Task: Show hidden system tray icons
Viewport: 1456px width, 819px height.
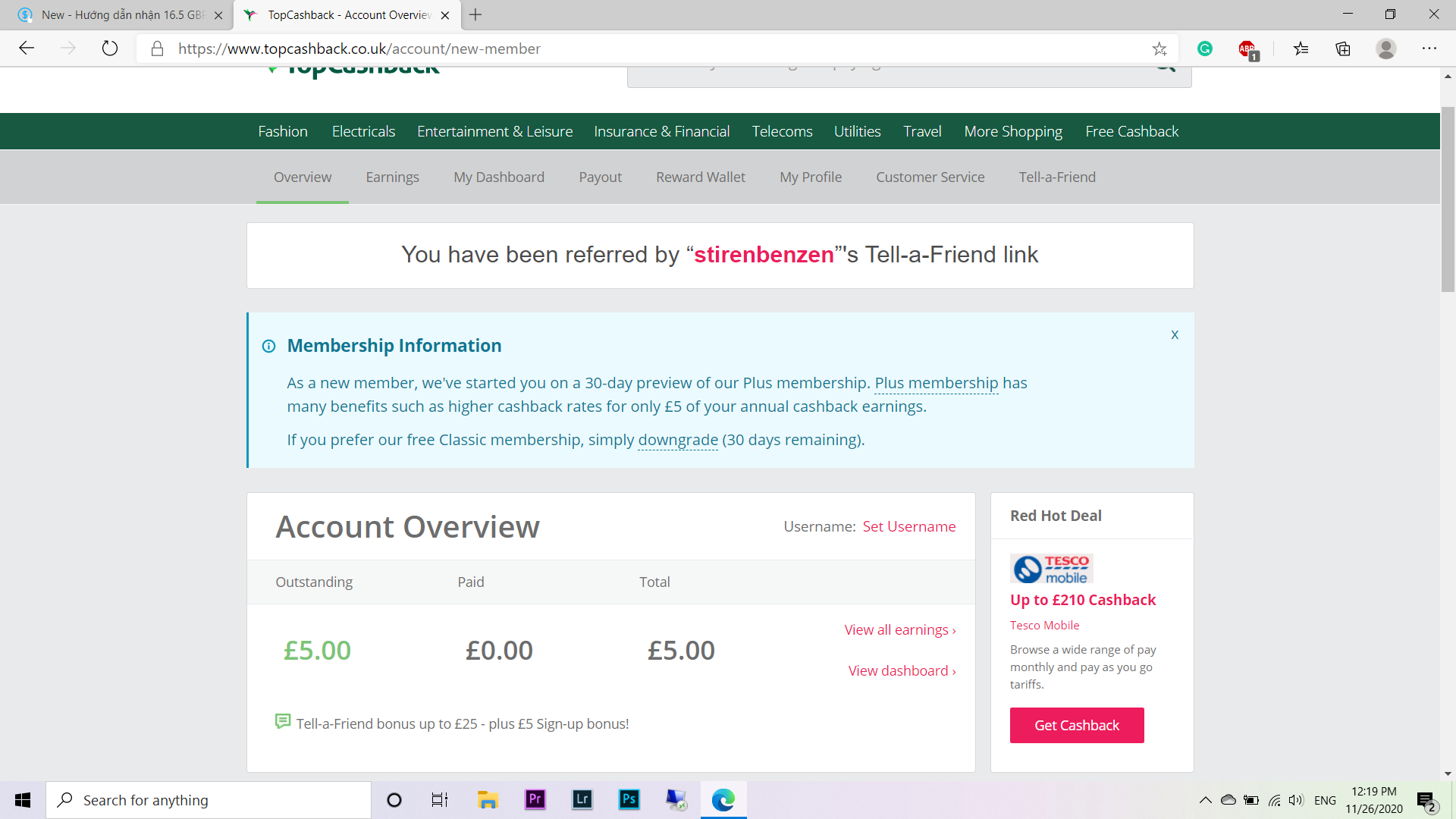Action: pyautogui.click(x=1206, y=800)
